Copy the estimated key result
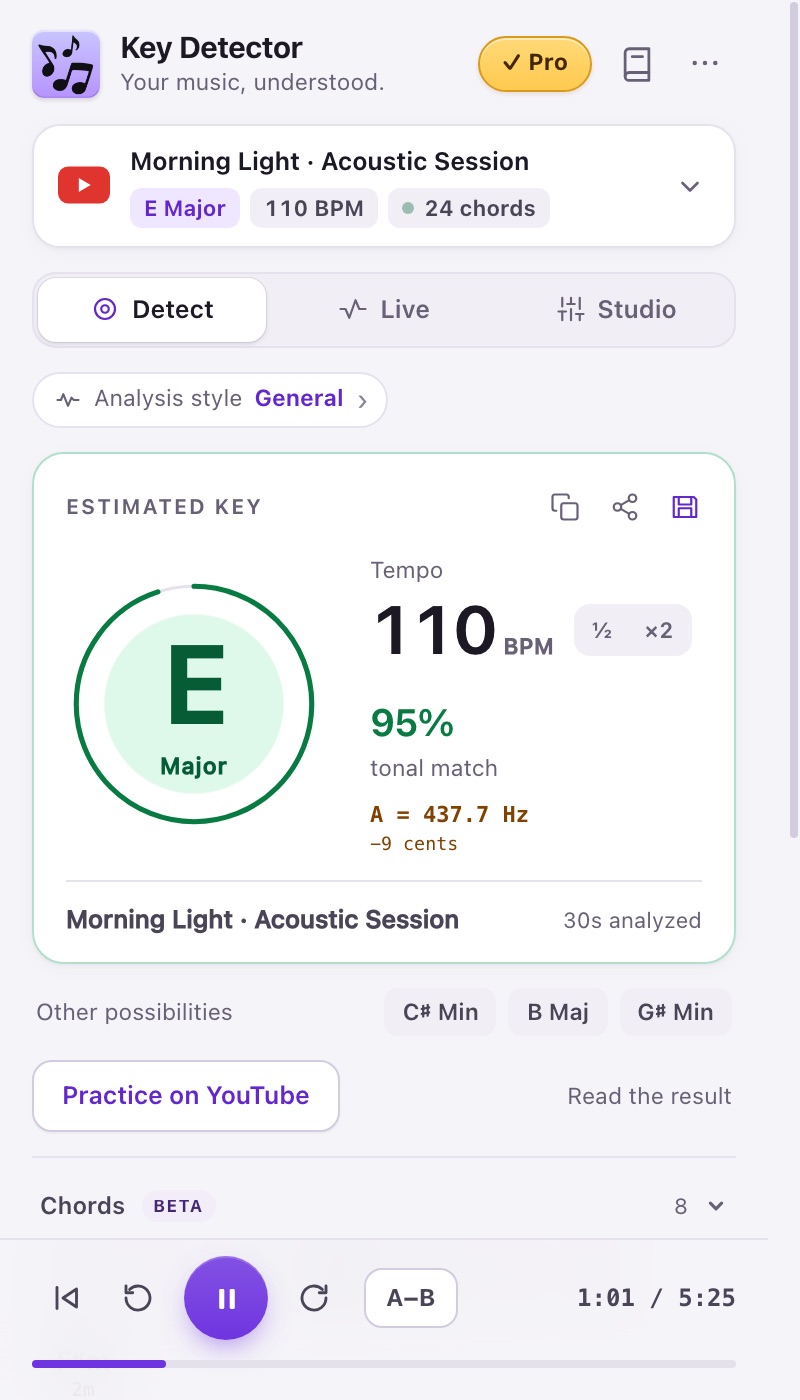800x1400 pixels. click(565, 507)
